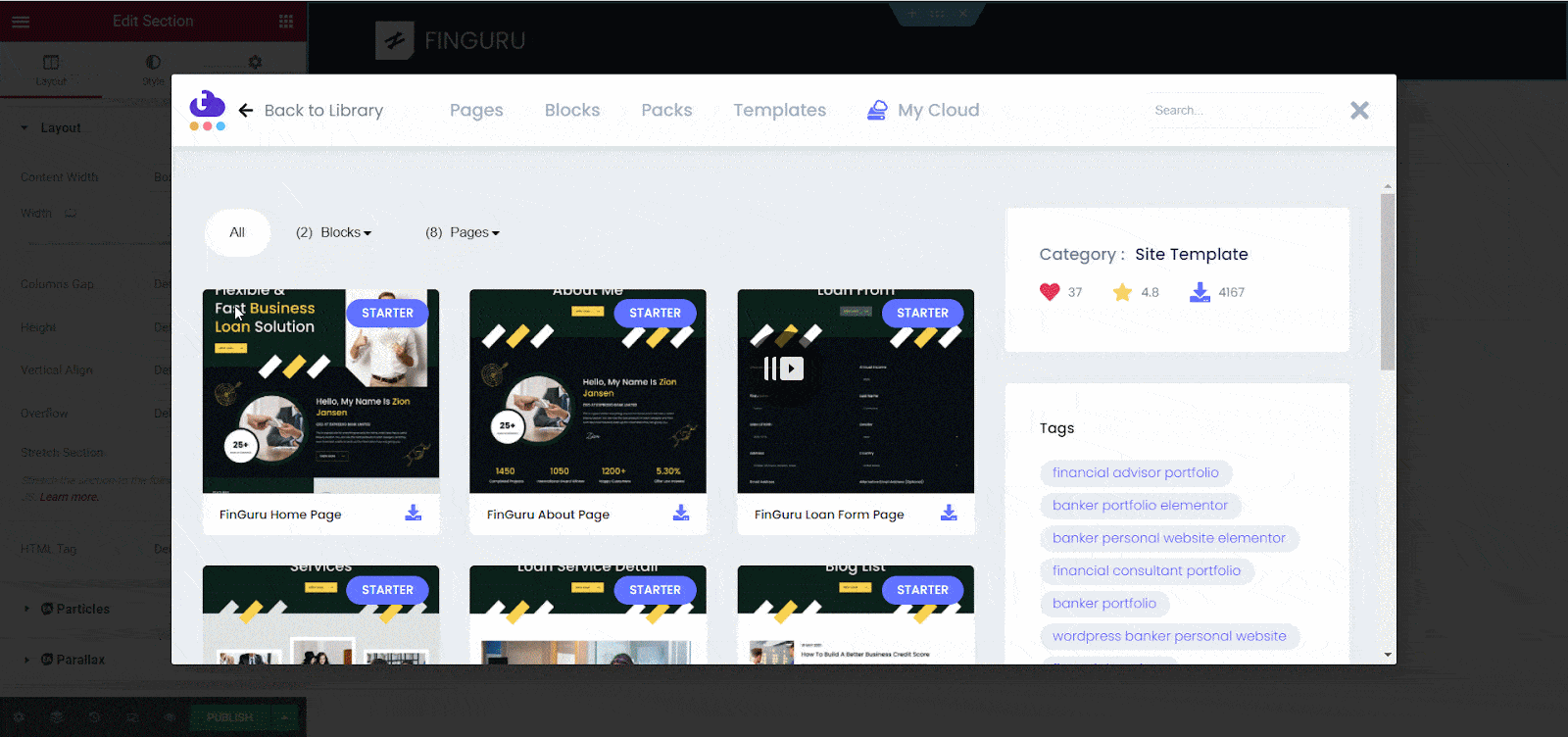
Task: Click the scrollbar down arrow
Action: coord(1388,655)
